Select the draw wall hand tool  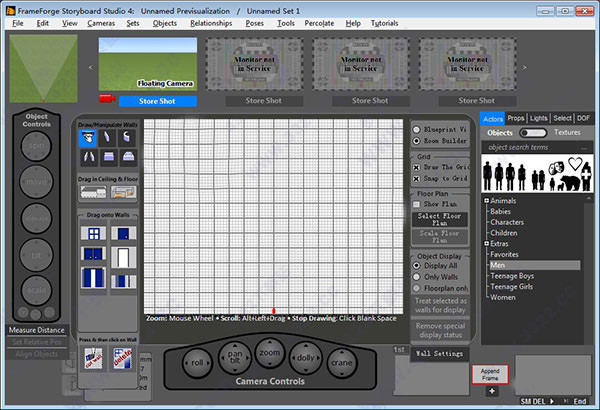(x=88, y=138)
